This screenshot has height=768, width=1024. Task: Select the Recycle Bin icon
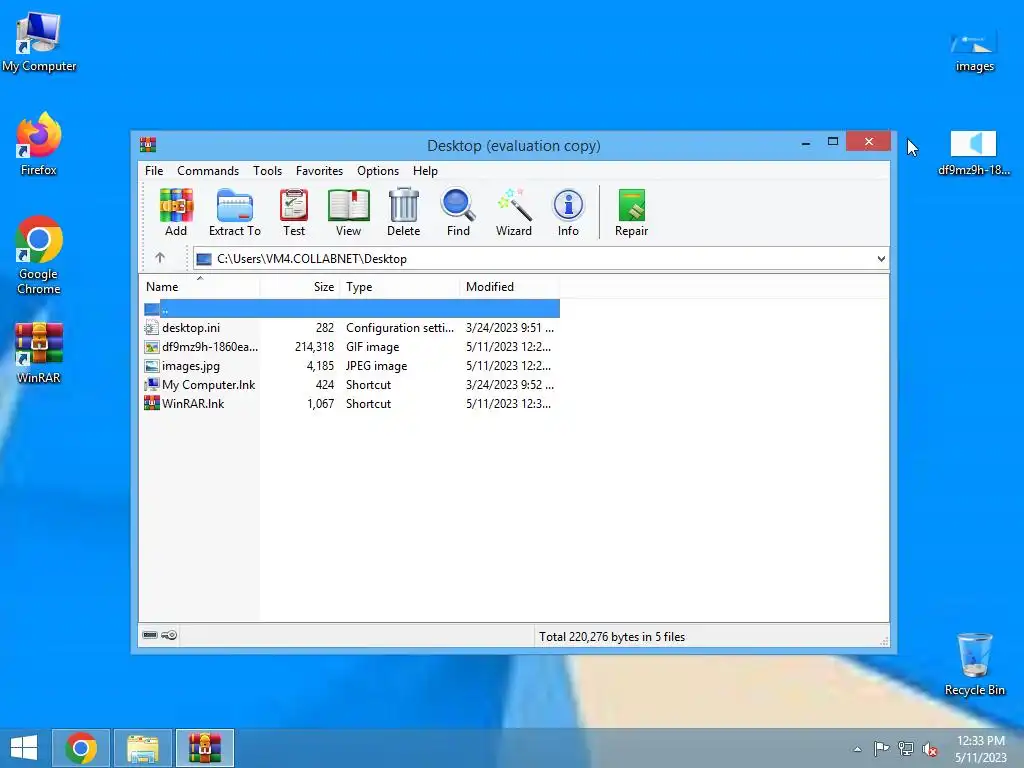tap(974, 664)
